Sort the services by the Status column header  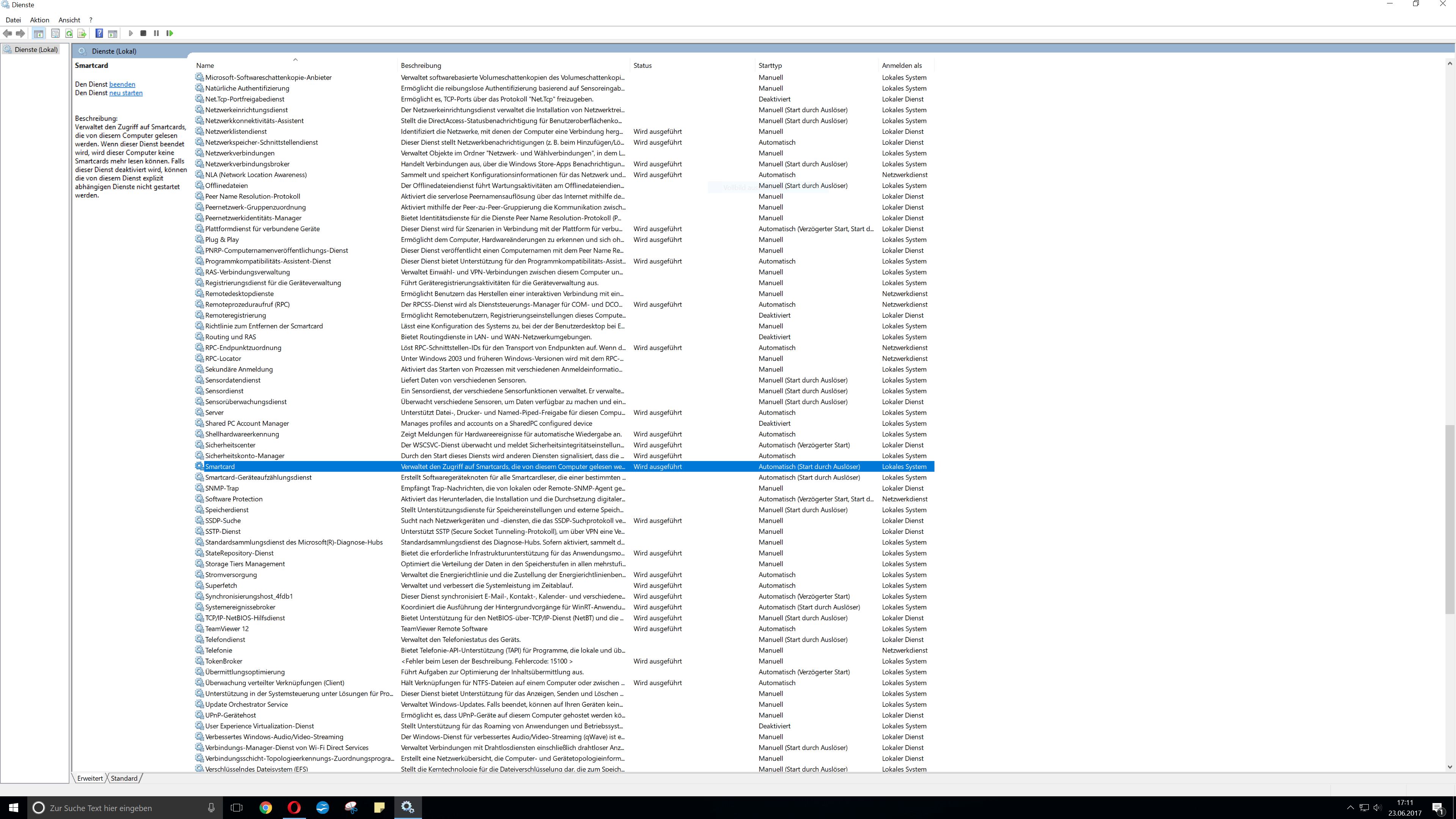(x=642, y=66)
